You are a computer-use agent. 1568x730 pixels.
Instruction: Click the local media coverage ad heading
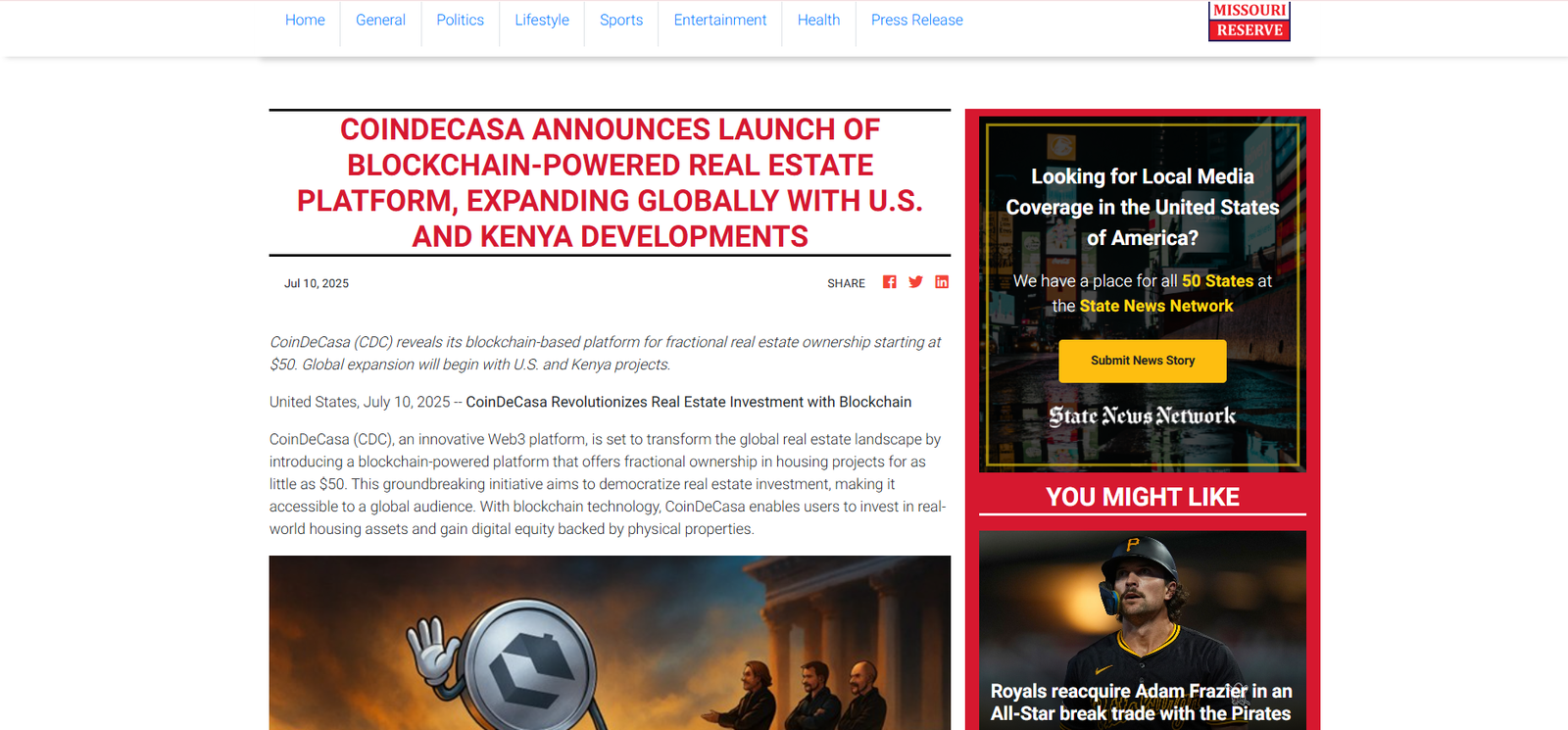pos(1142,207)
